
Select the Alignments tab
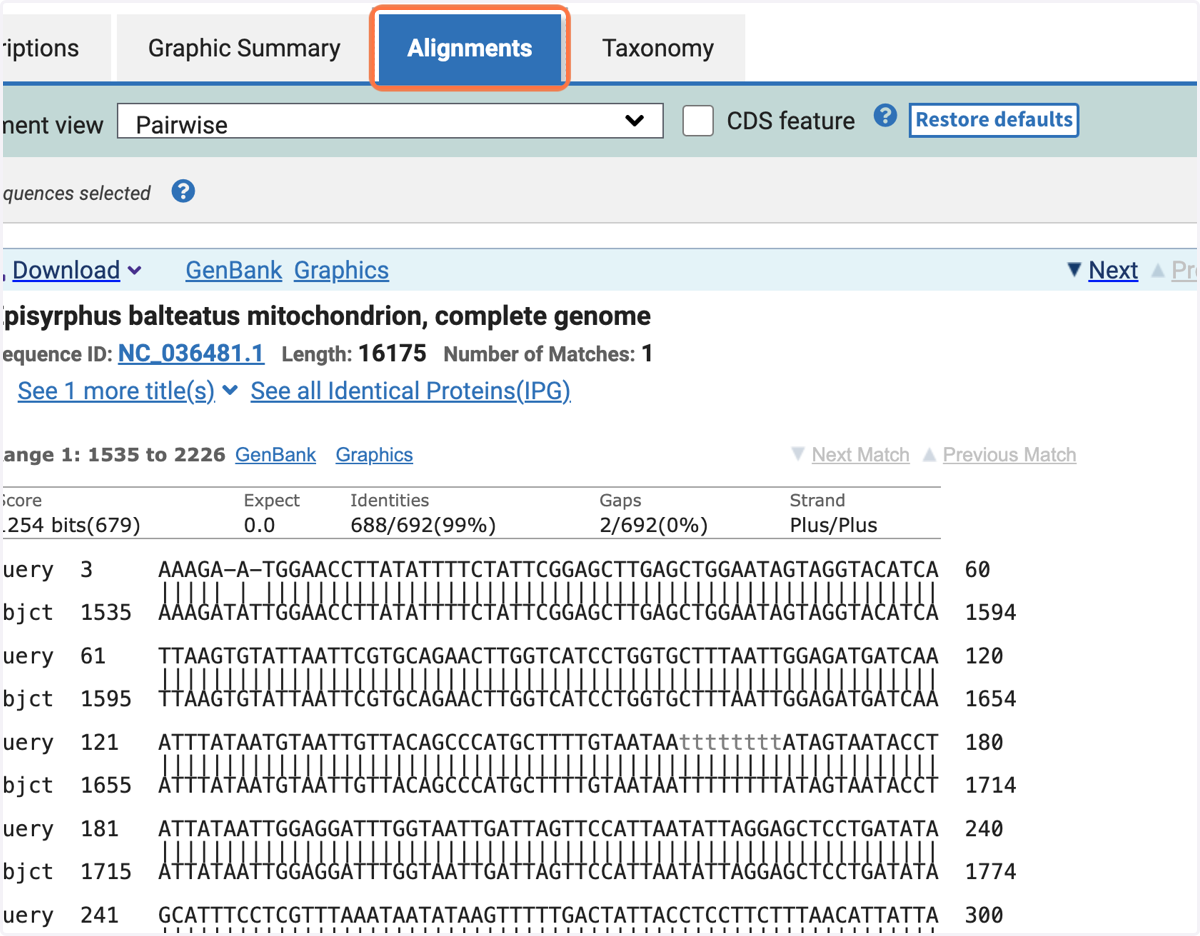point(470,48)
